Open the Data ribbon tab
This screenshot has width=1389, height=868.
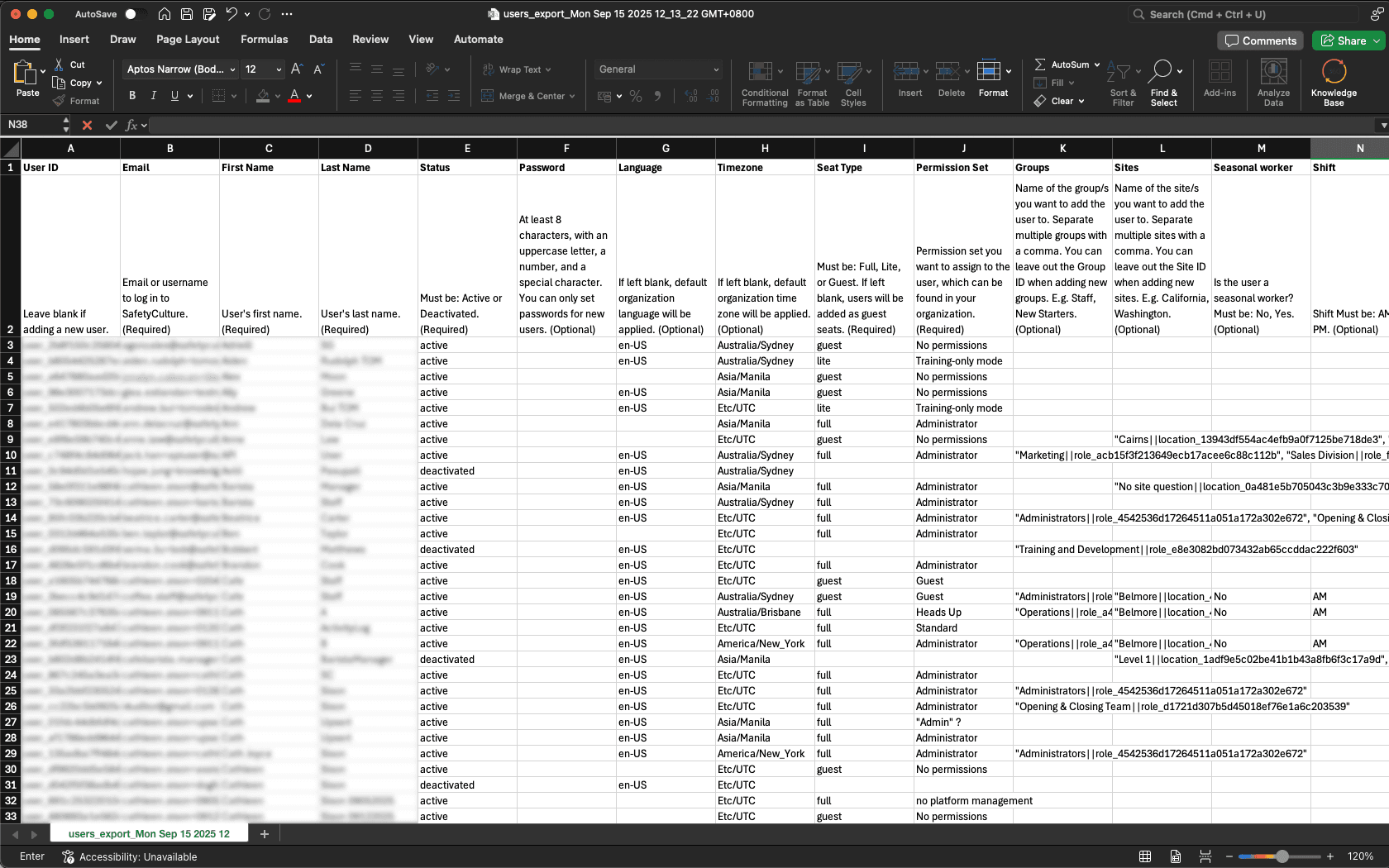(x=320, y=39)
